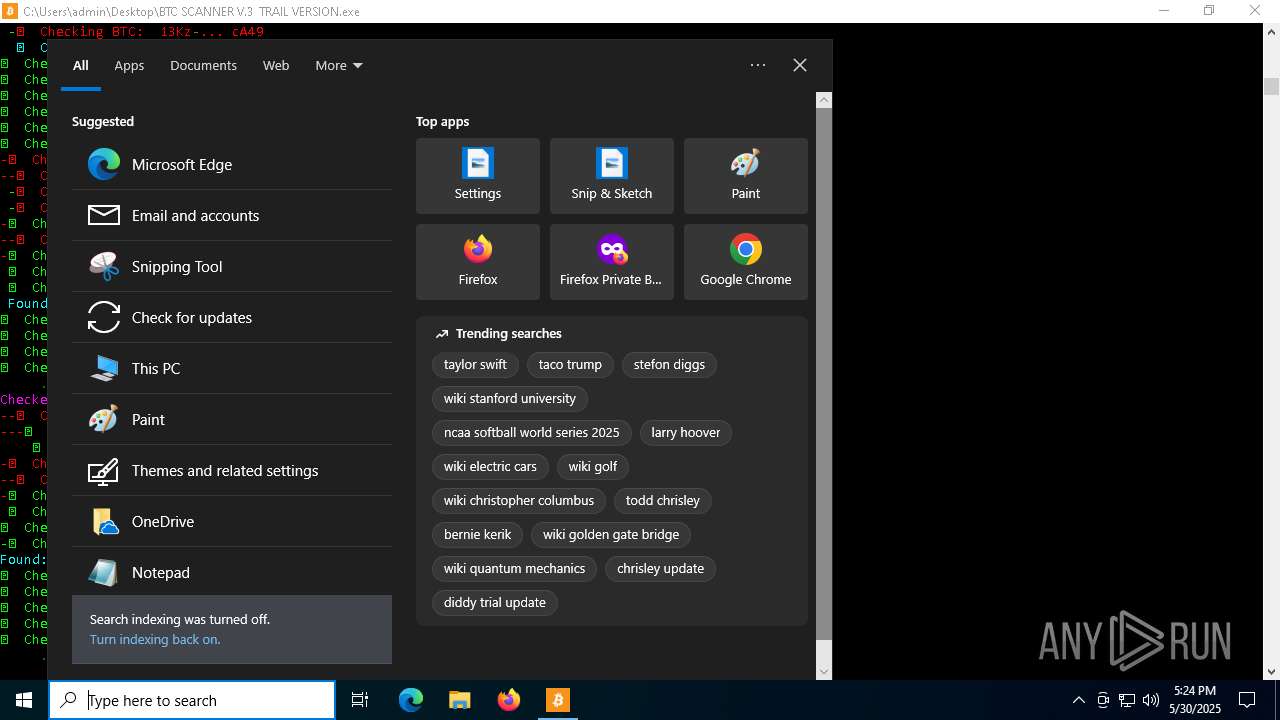The width and height of the screenshot is (1280, 720).
Task: Open Task View on taskbar
Action: tap(360, 700)
